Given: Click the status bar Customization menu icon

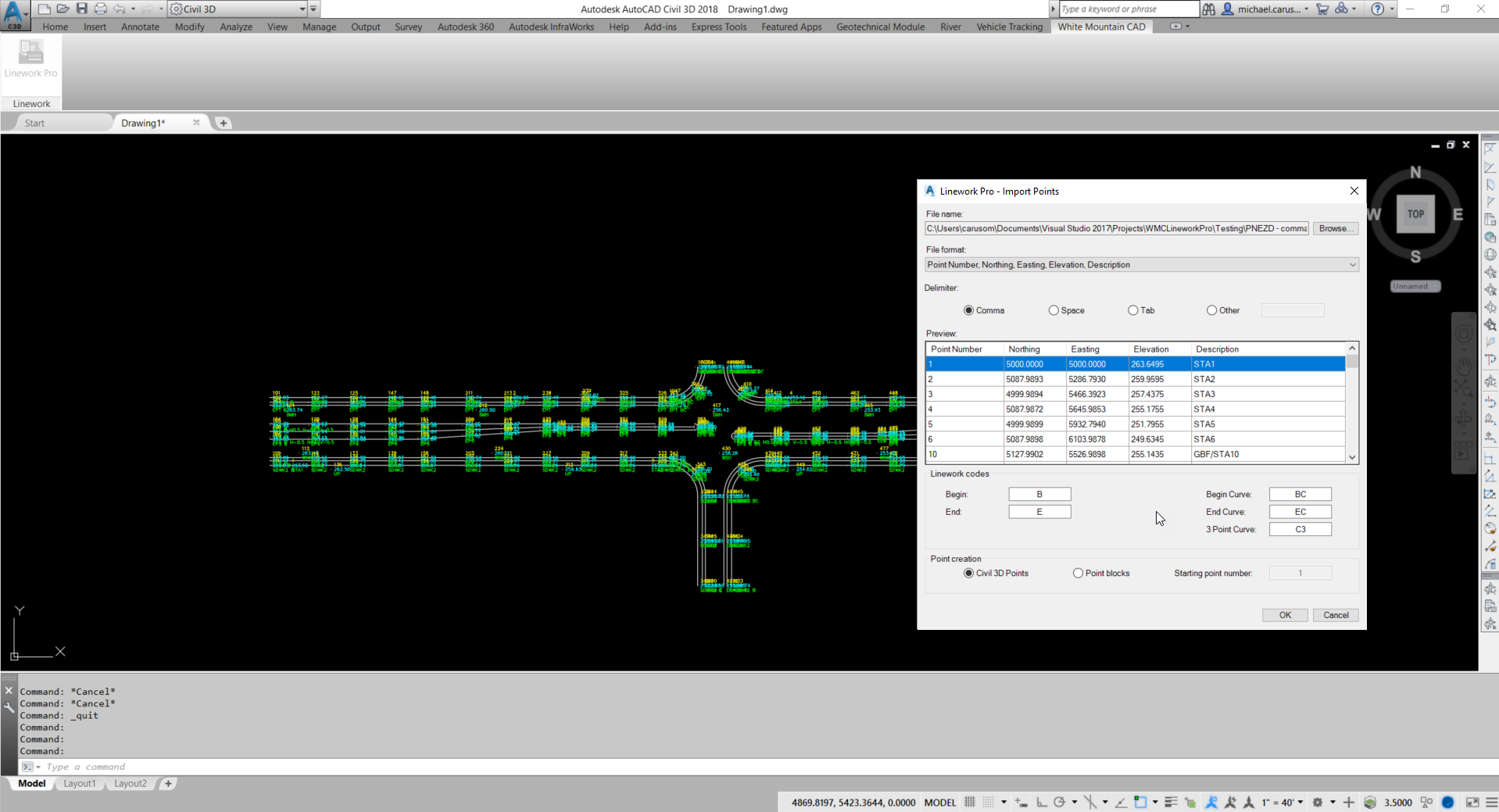Looking at the screenshot, I should 1491,802.
